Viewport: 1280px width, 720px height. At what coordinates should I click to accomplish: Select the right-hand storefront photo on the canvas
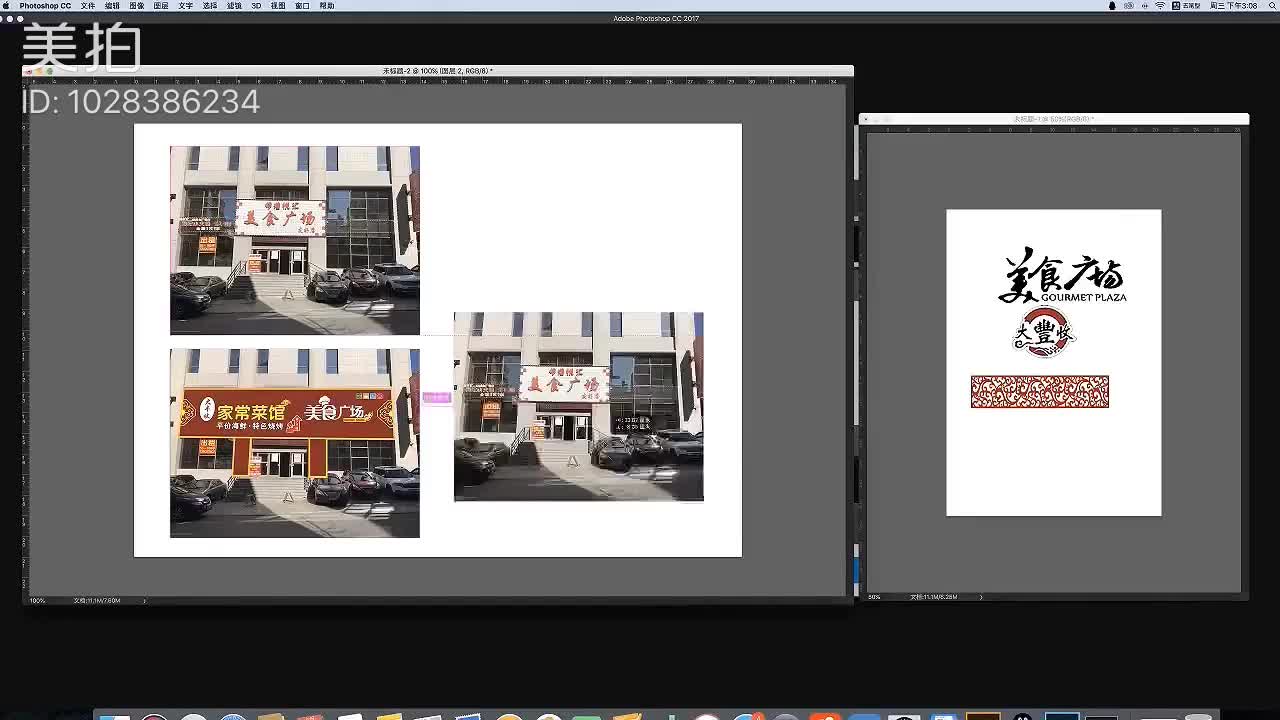[579, 406]
